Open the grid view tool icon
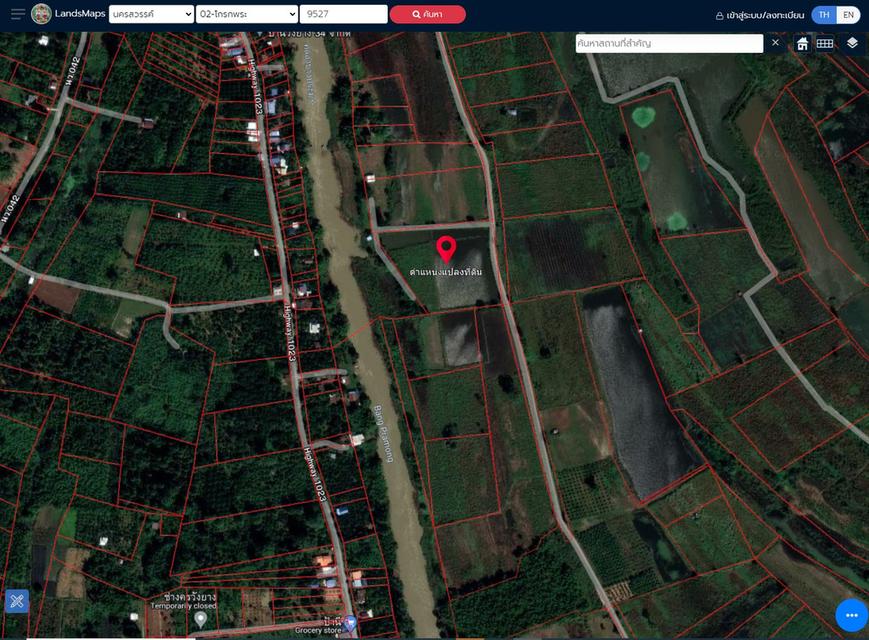 pos(825,44)
